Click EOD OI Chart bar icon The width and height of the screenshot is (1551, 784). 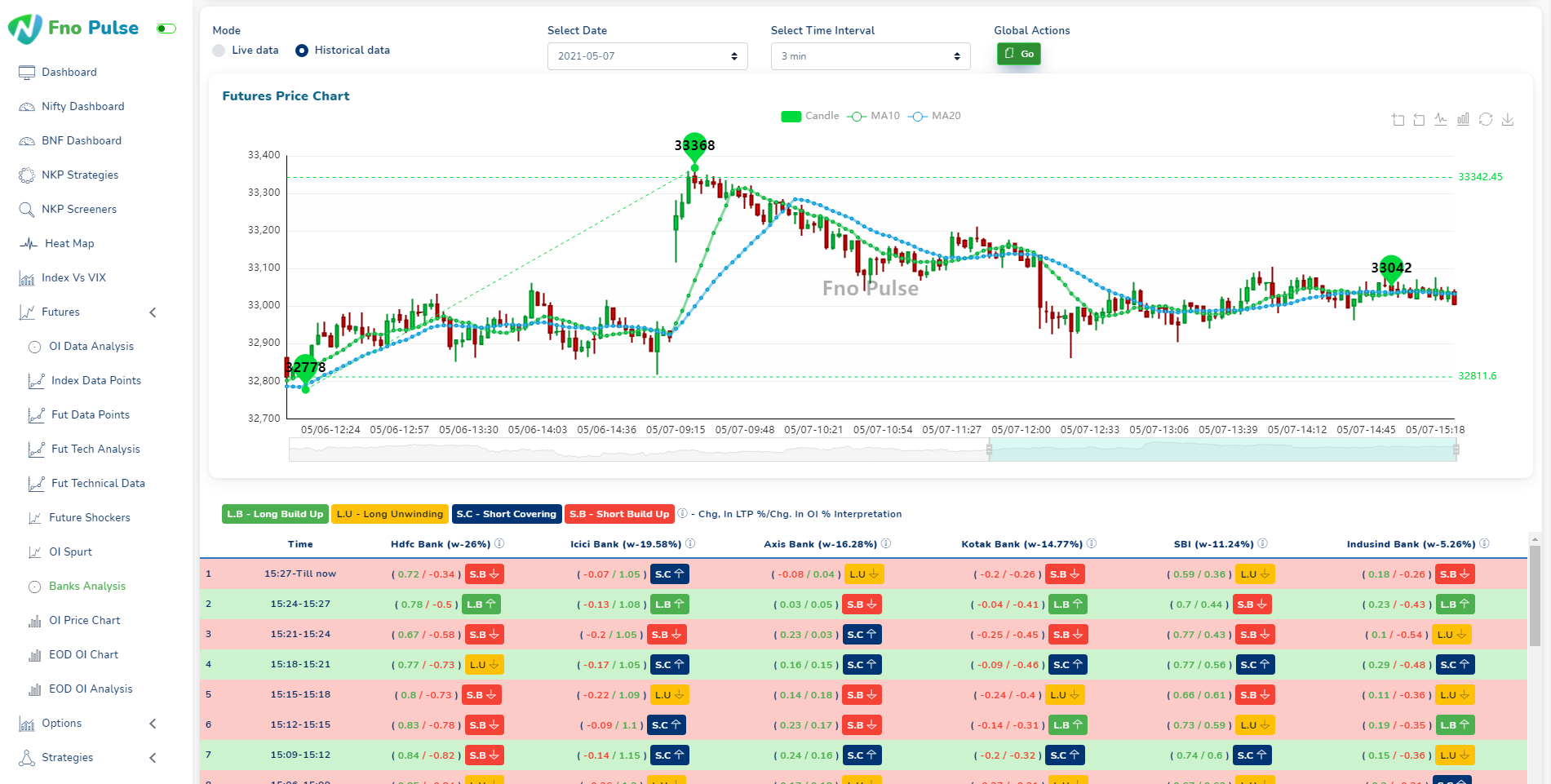point(35,655)
